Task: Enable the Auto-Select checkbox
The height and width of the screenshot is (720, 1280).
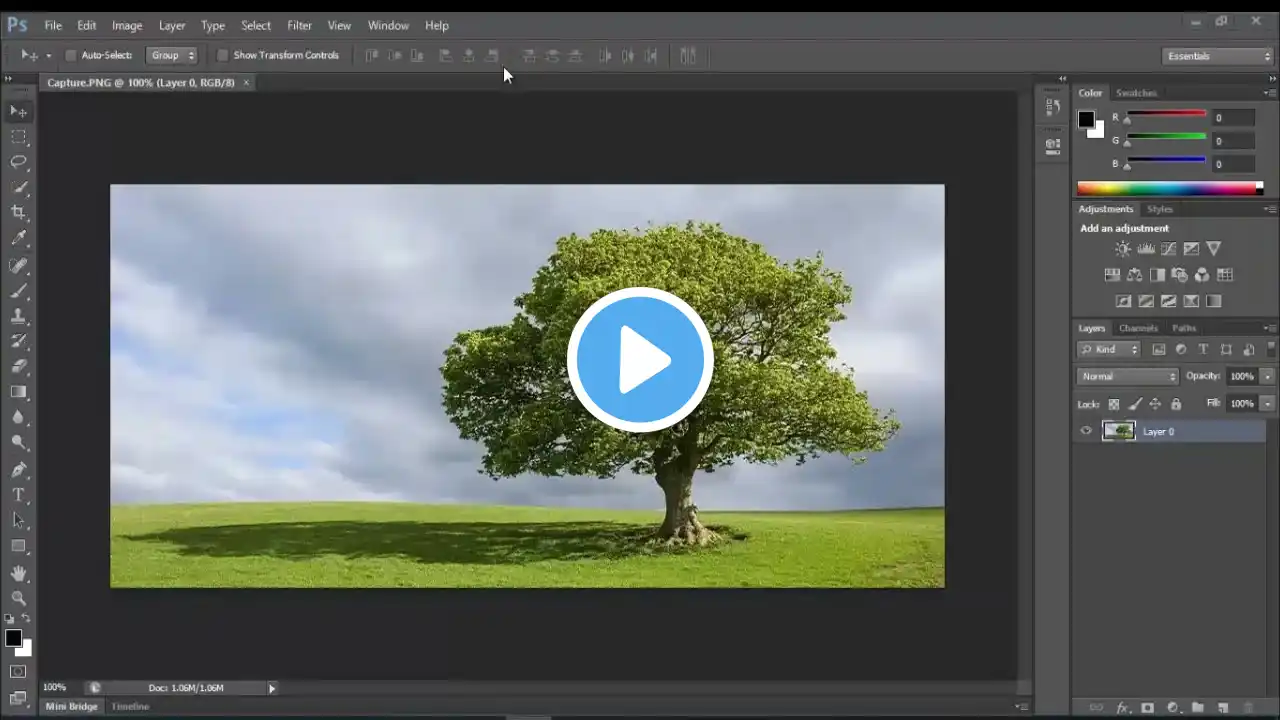Action: pyautogui.click(x=71, y=55)
